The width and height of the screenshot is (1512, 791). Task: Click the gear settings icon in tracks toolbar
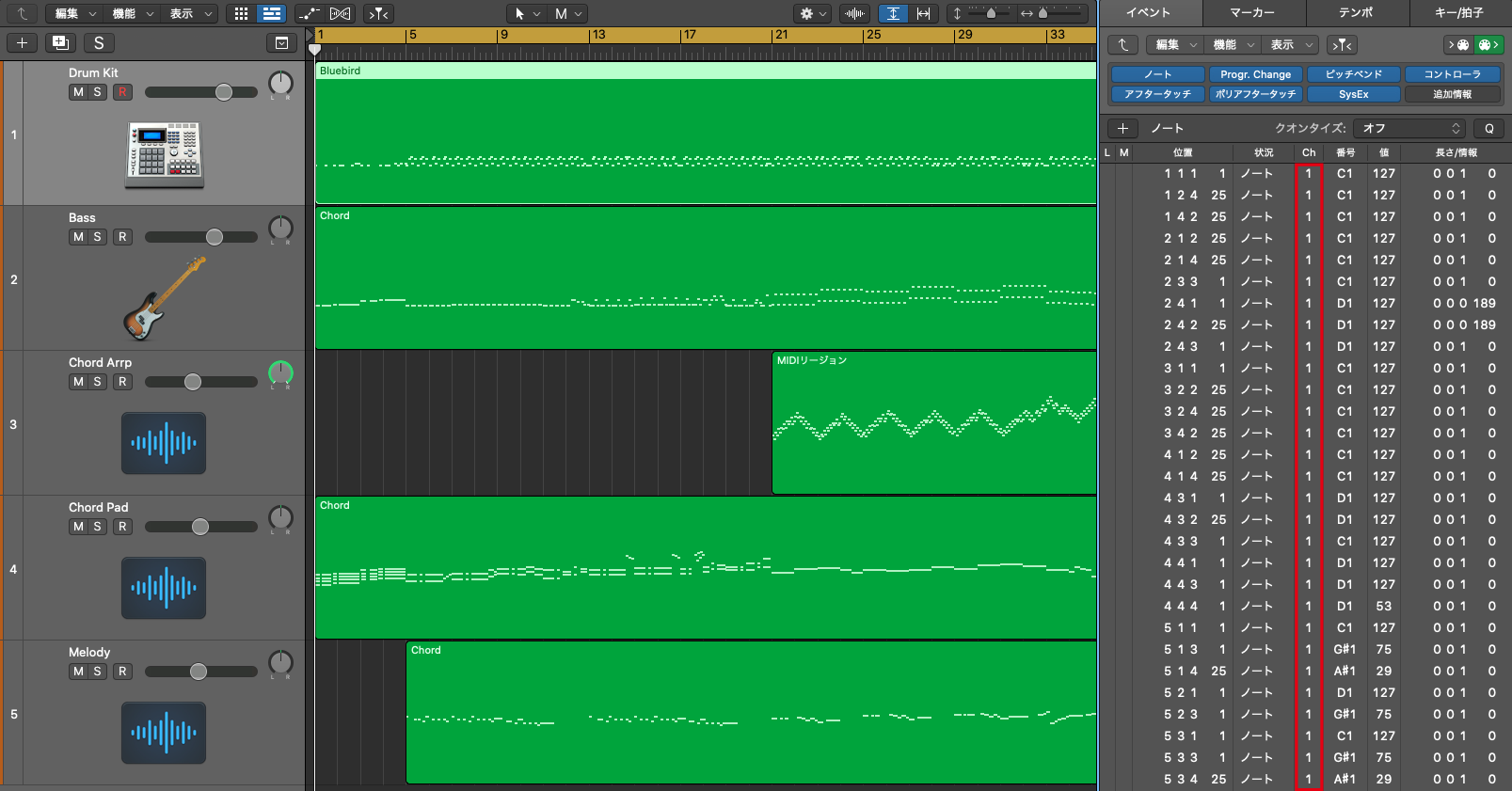tap(812, 13)
